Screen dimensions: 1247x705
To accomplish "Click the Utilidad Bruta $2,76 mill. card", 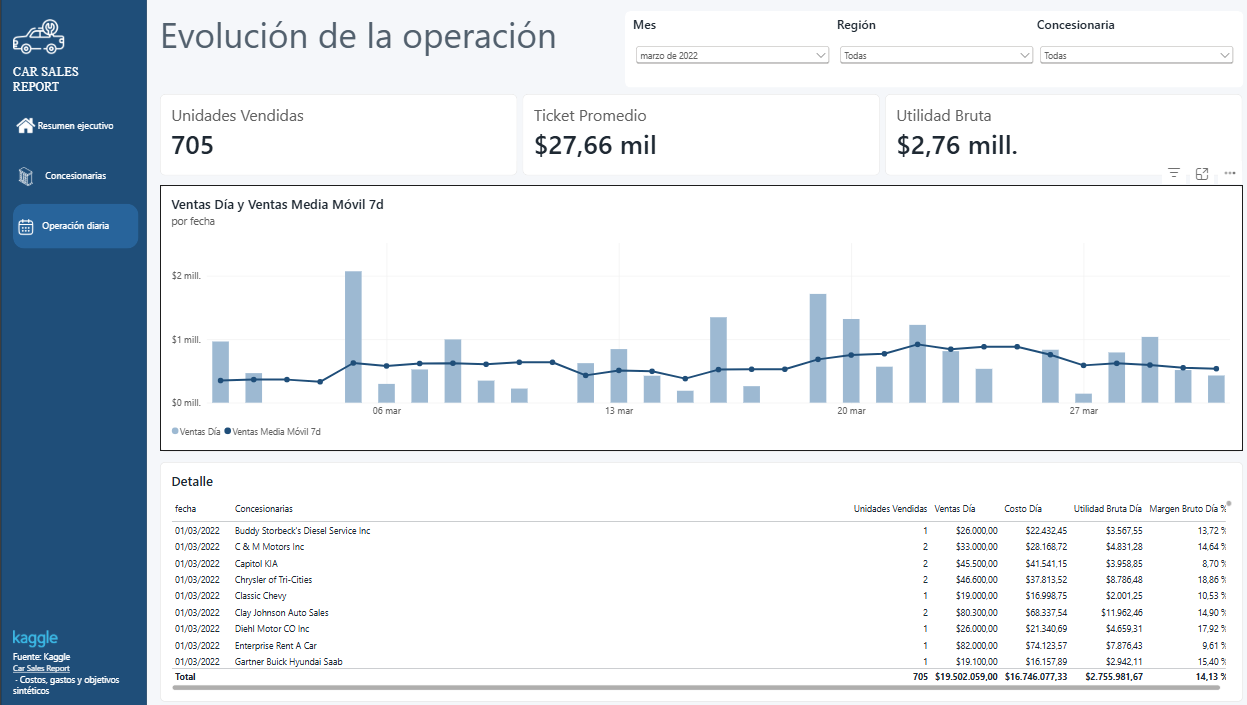I will pos(1062,135).
